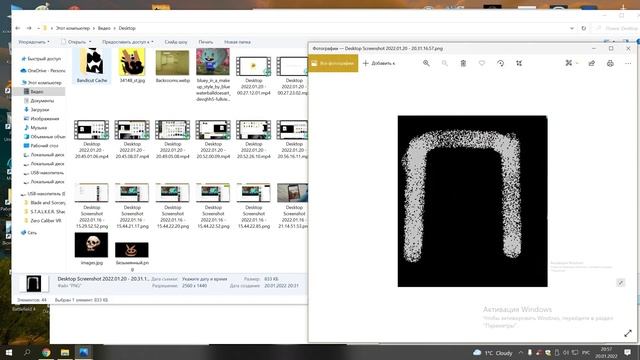The image size is (640, 360).
Task: Show hidden system tray icons
Action: point(521,353)
